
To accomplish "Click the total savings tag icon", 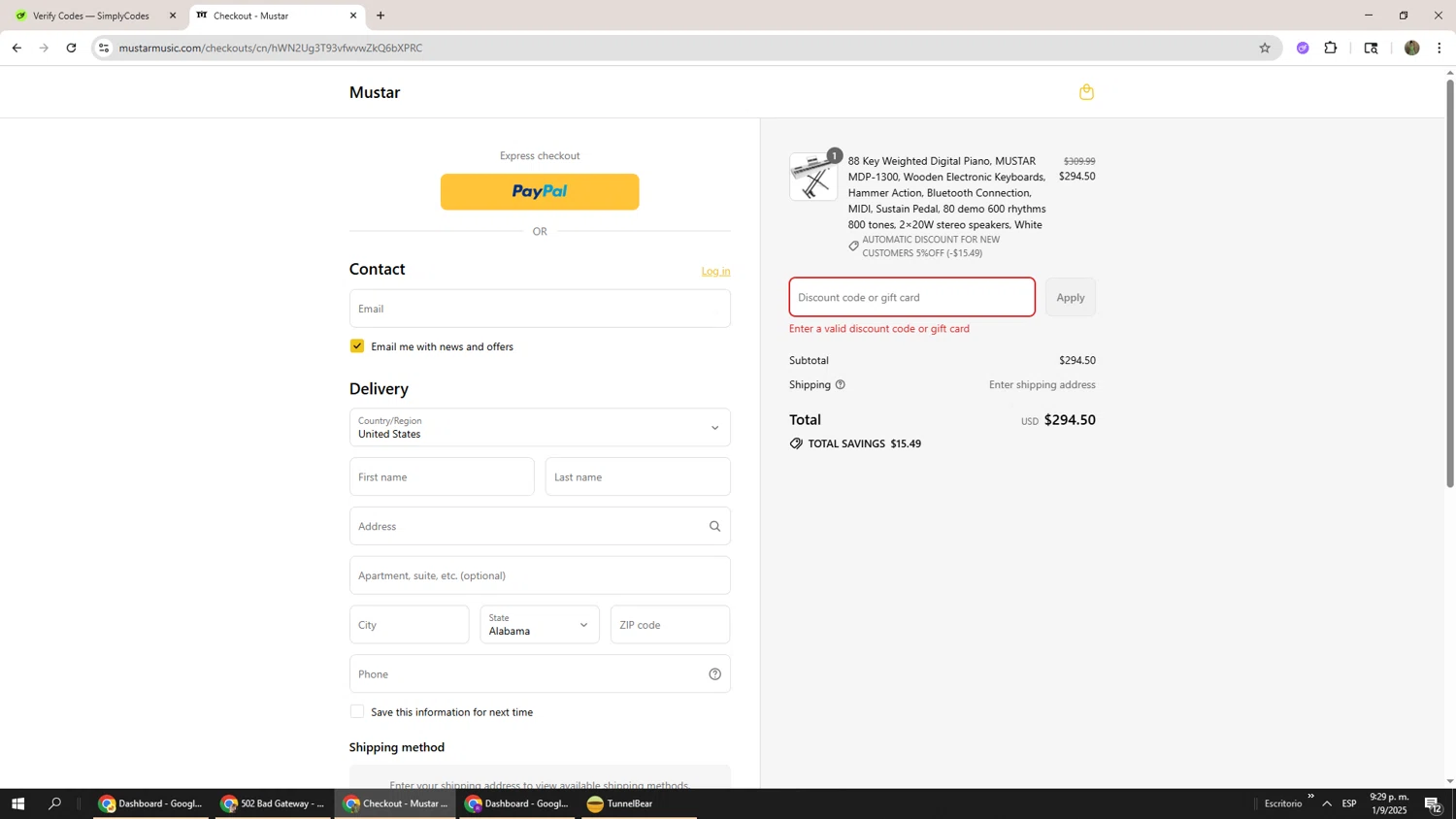I will 796,443.
